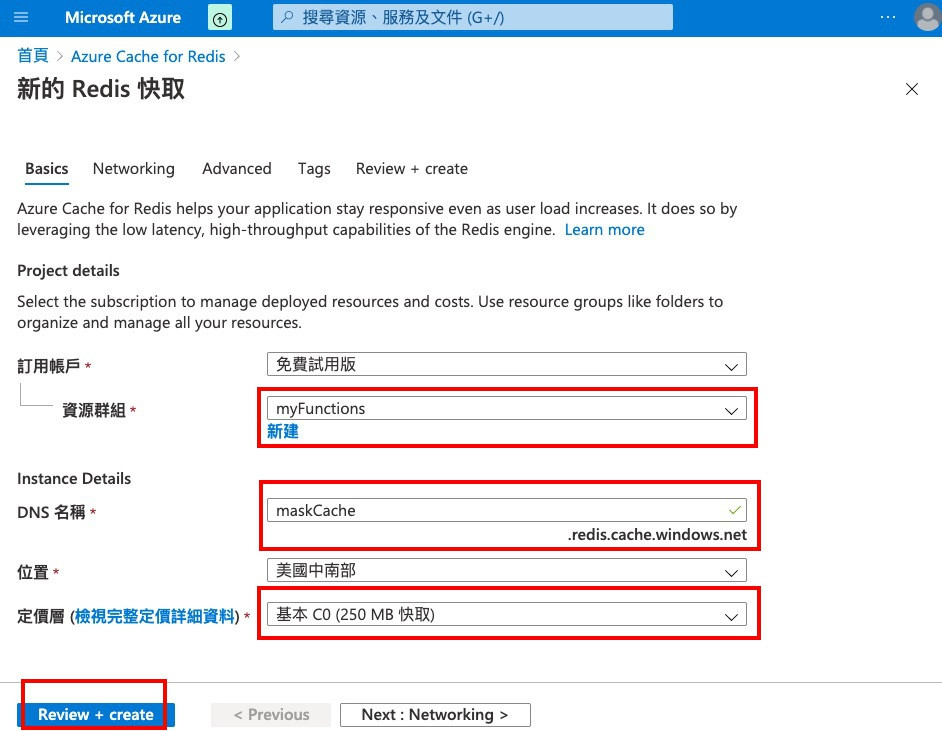Image resolution: width=942 pixels, height=731 pixels.
Task: Switch to the Networking tab
Action: coord(133,169)
